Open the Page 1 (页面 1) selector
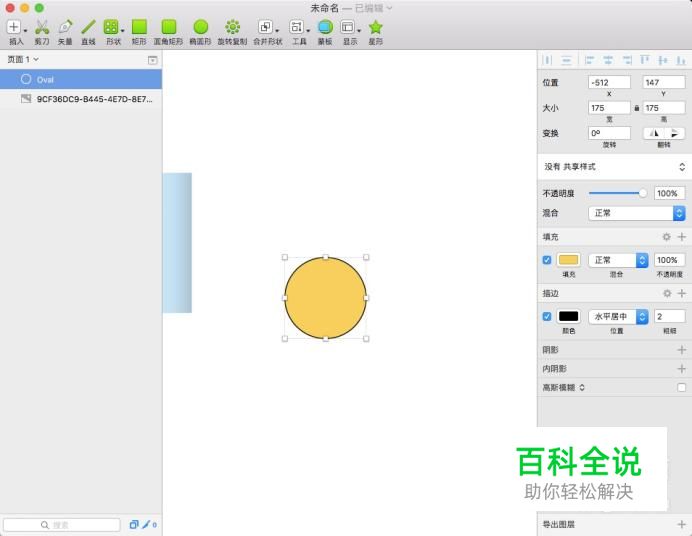Viewport: 692px width, 536px height. 22,60
